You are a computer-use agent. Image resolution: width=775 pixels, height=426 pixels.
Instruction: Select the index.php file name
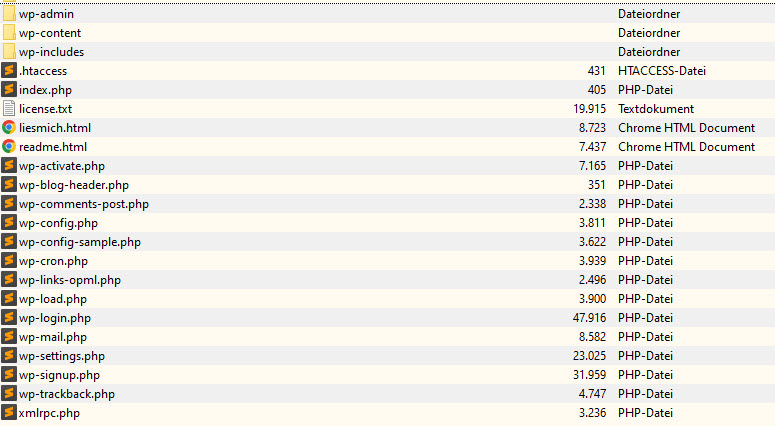45,90
